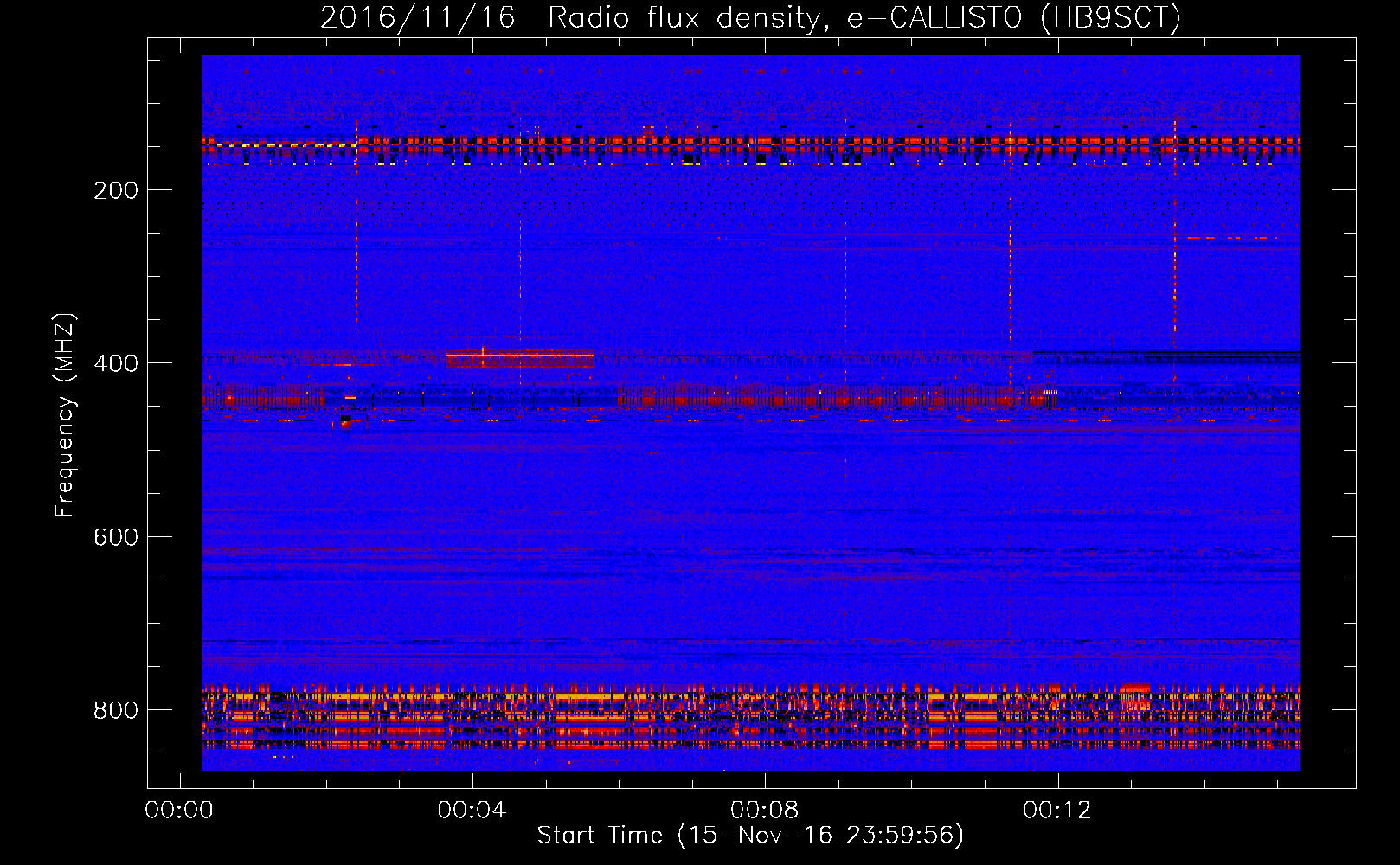This screenshot has height=865, width=1400.
Task: Click the 400 frequency tick label
Action: pyautogui.click(x=116, y=363)
